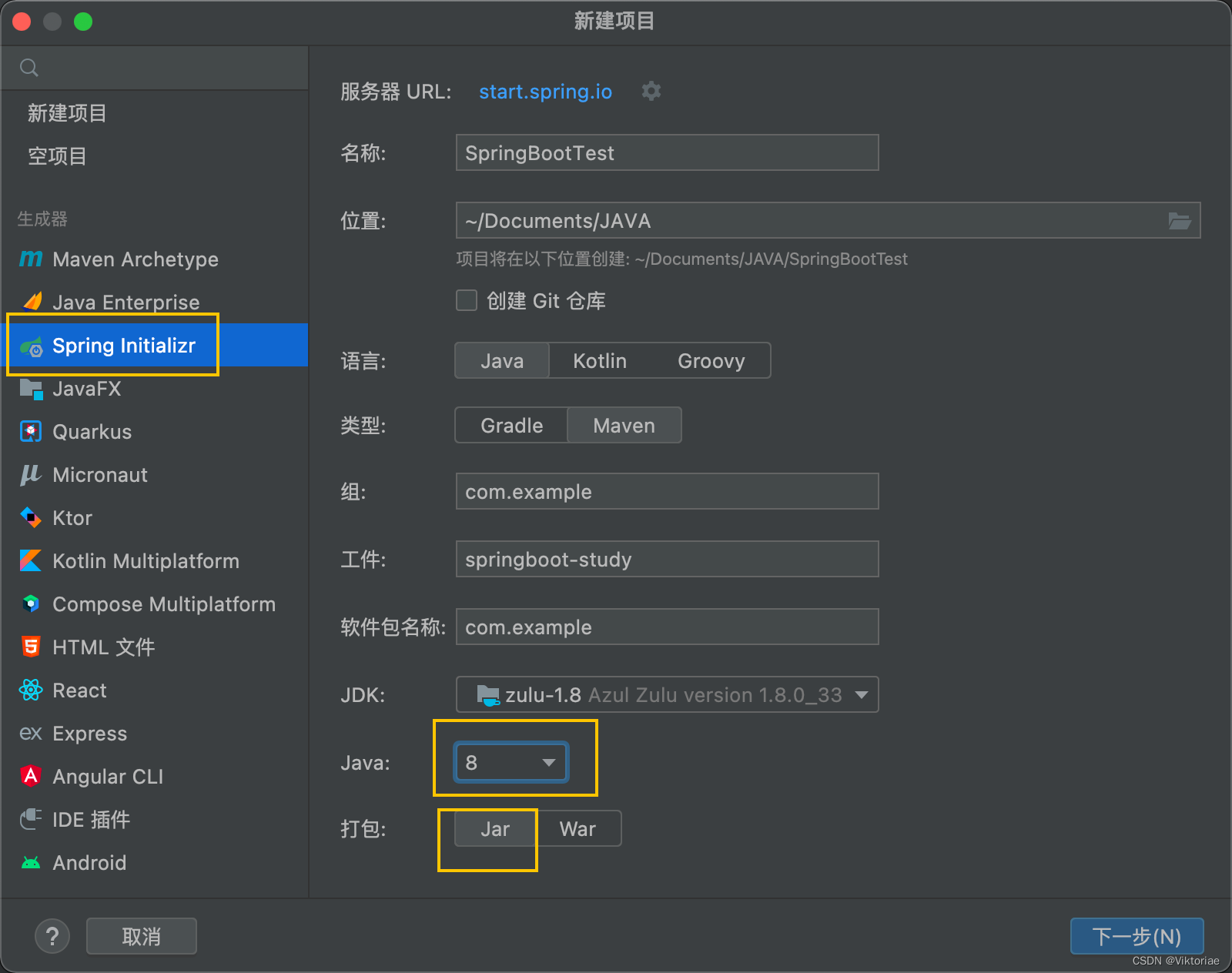Click the IDE plugin icon
This screenshot has width=1232, height=973.
pos(31,819)
